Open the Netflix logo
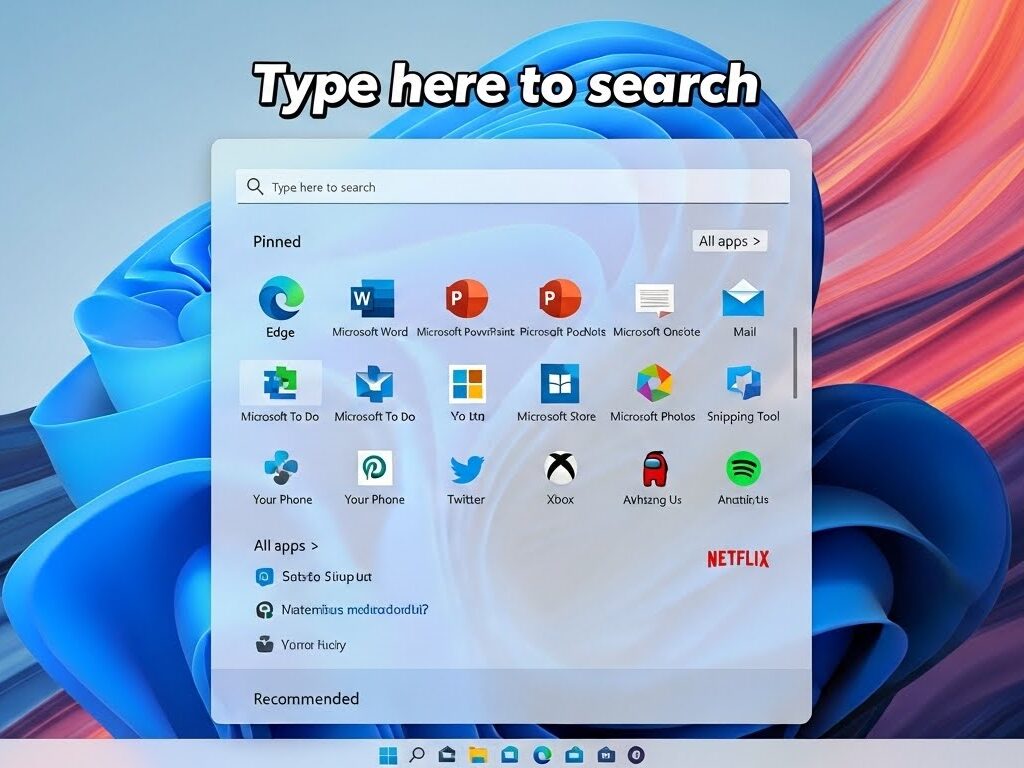 tap(738, 559)
